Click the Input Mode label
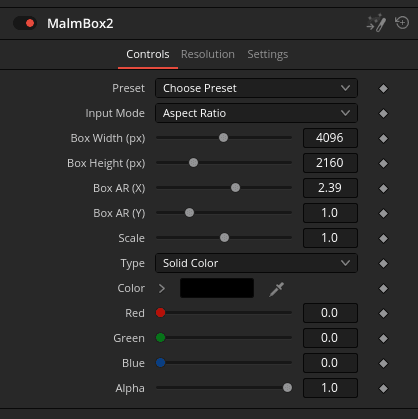 pos(115,113)
